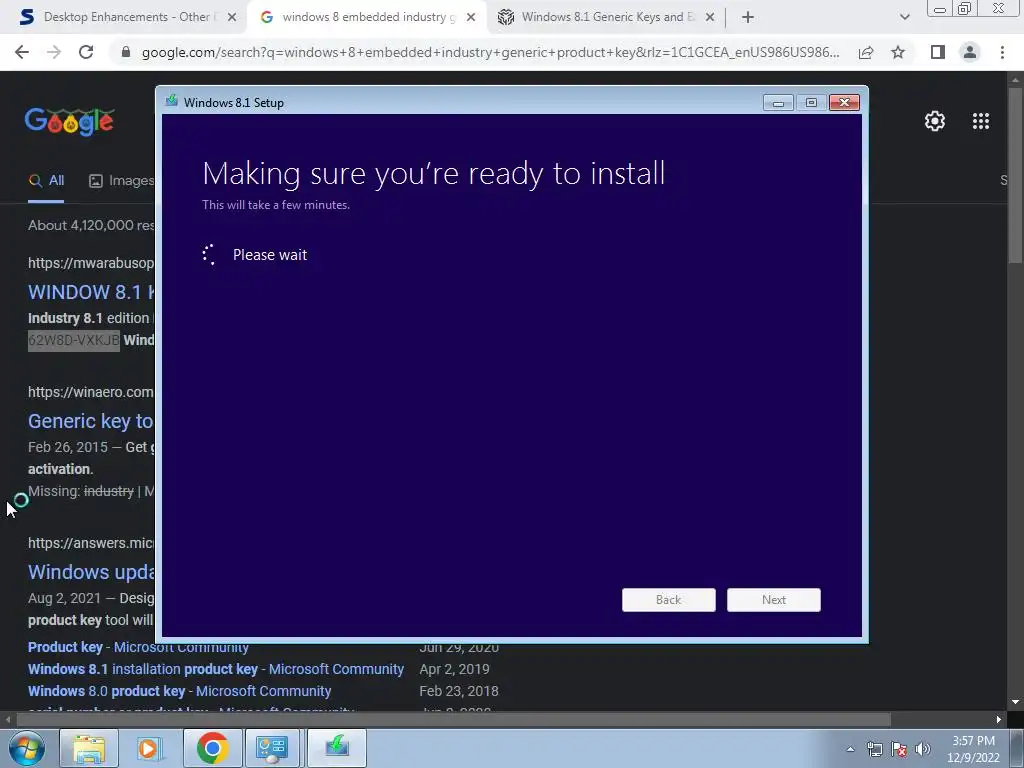Open Chrome side panel icon

938,52
